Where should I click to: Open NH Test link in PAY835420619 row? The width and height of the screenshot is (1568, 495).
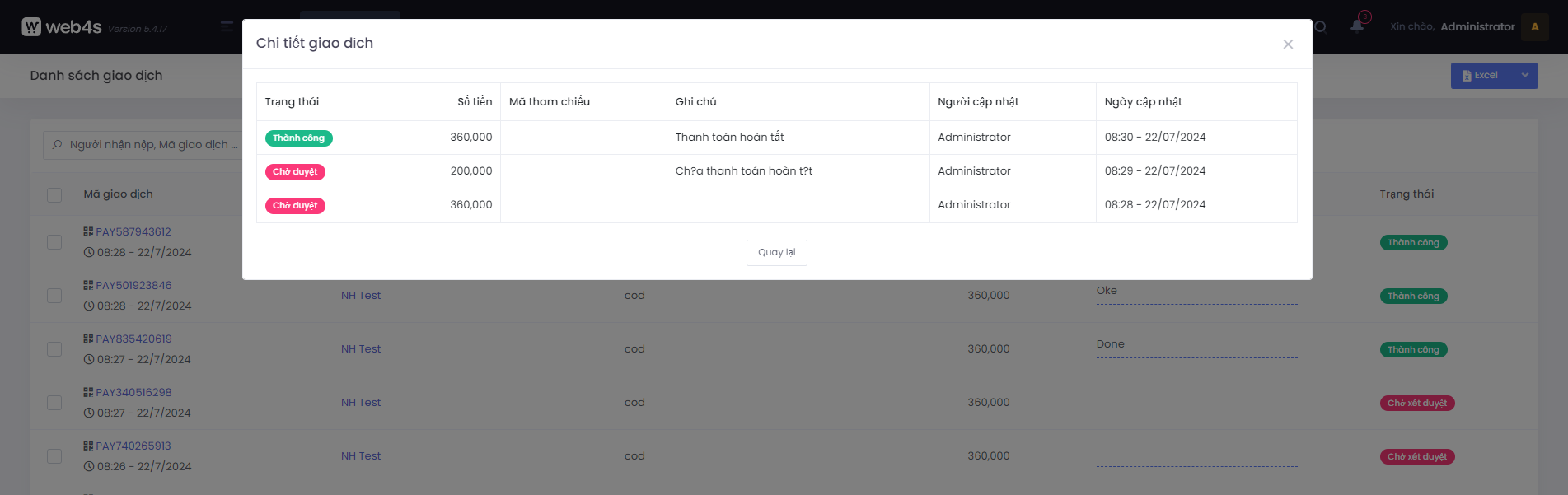click(x=361, y=349)
